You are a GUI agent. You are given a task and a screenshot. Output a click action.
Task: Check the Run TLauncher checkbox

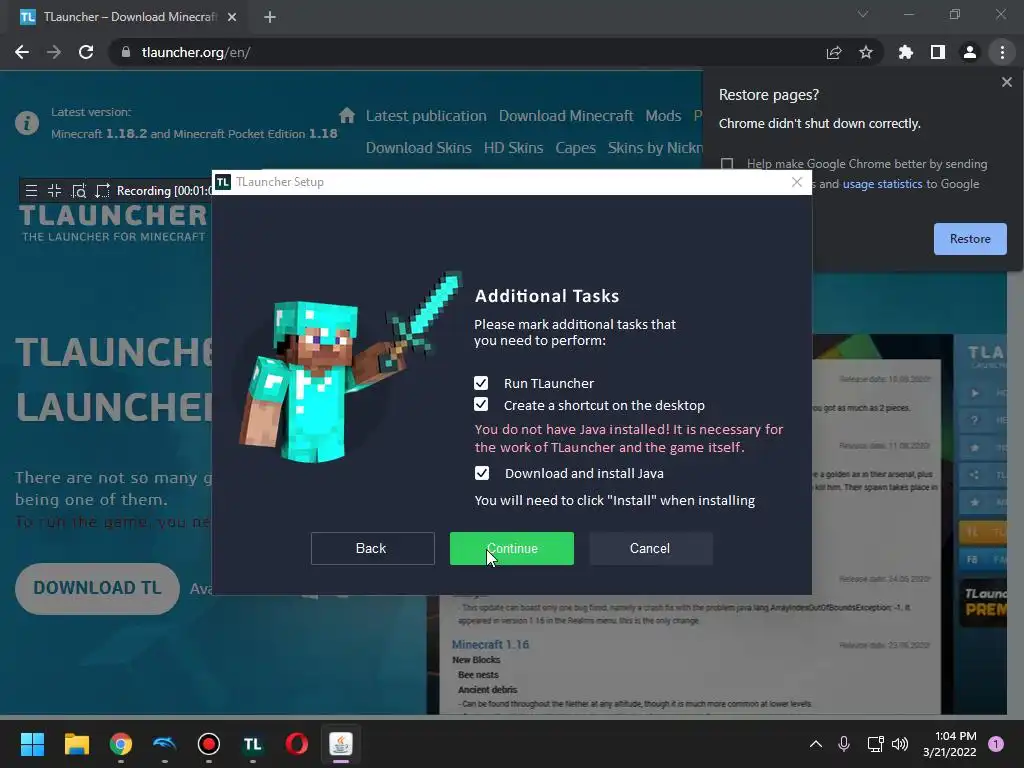point(481,383)
